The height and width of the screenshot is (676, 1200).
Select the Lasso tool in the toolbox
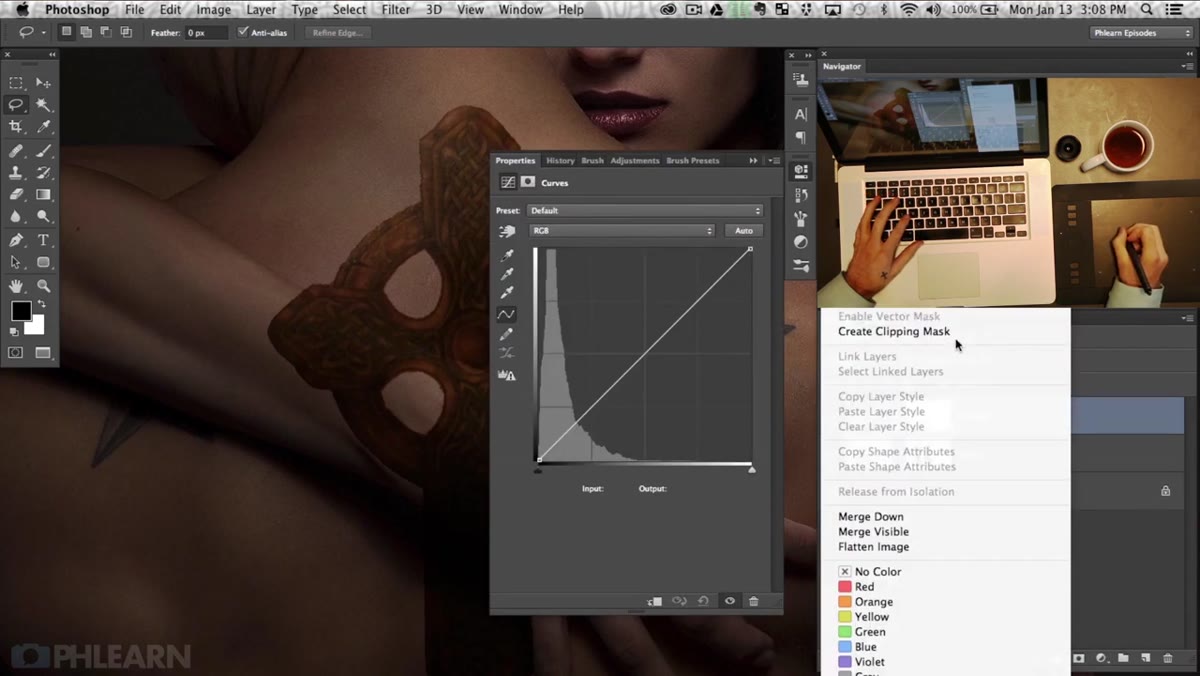pos(16,104)
